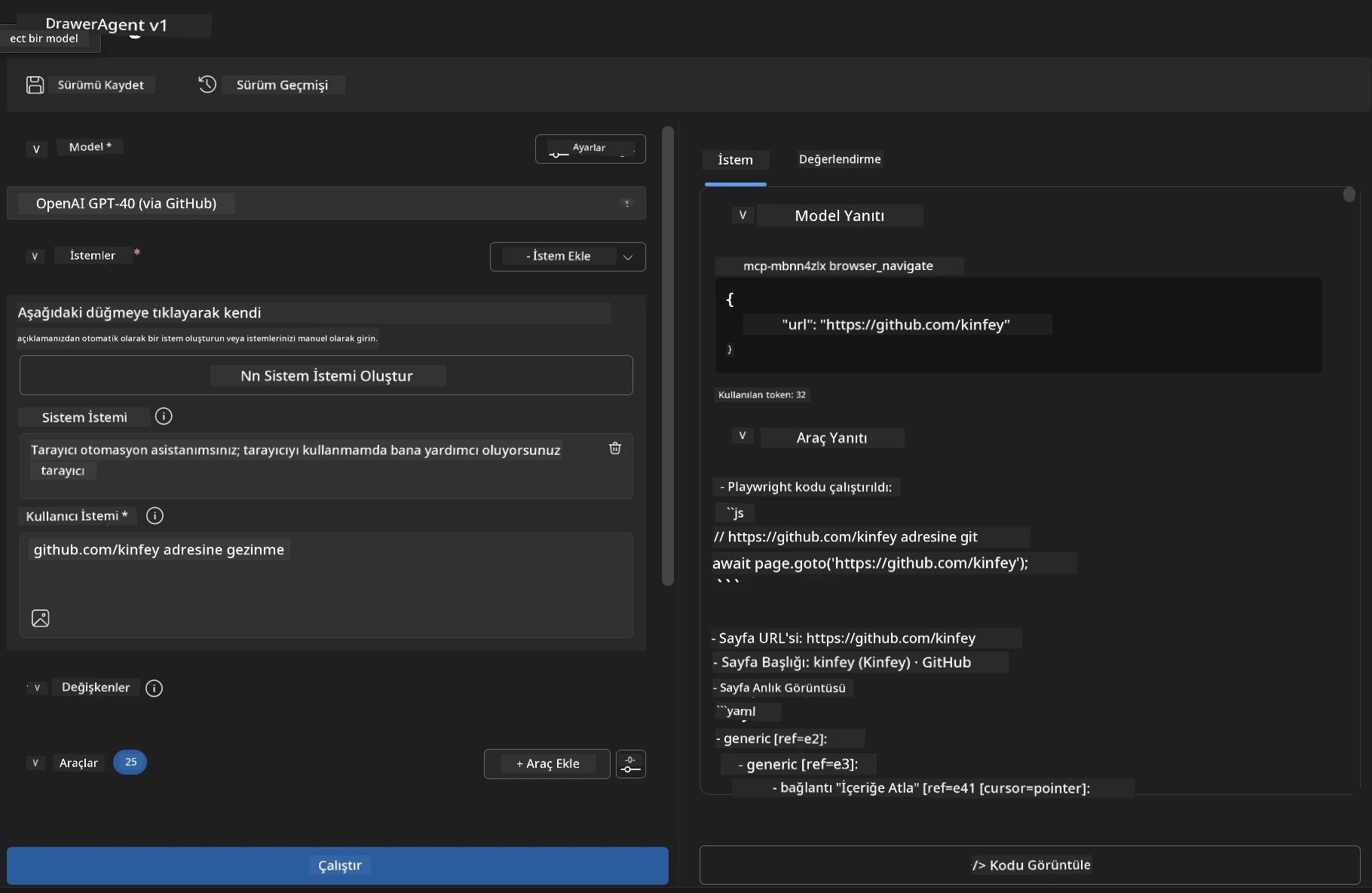1372x893 pixels.
Task: Click the Sistem İstemi Oluştur button
Action: [x=326, y=376]
